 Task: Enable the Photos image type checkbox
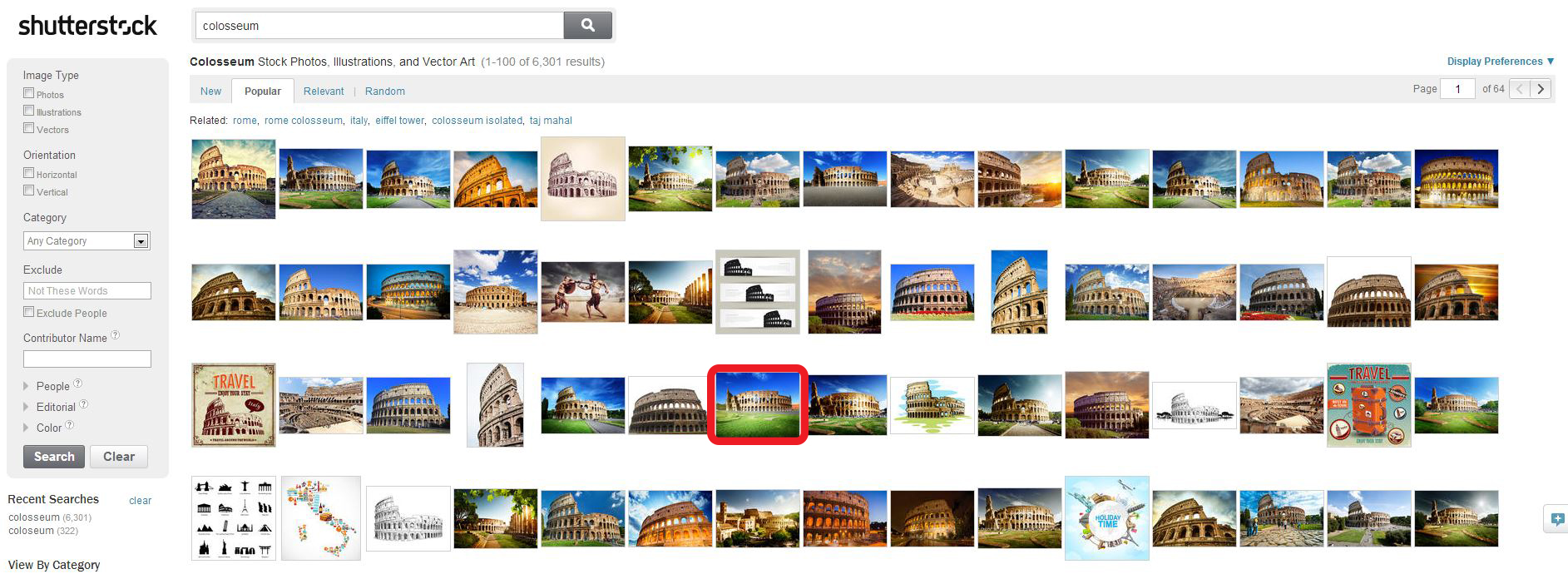[29, 93]
